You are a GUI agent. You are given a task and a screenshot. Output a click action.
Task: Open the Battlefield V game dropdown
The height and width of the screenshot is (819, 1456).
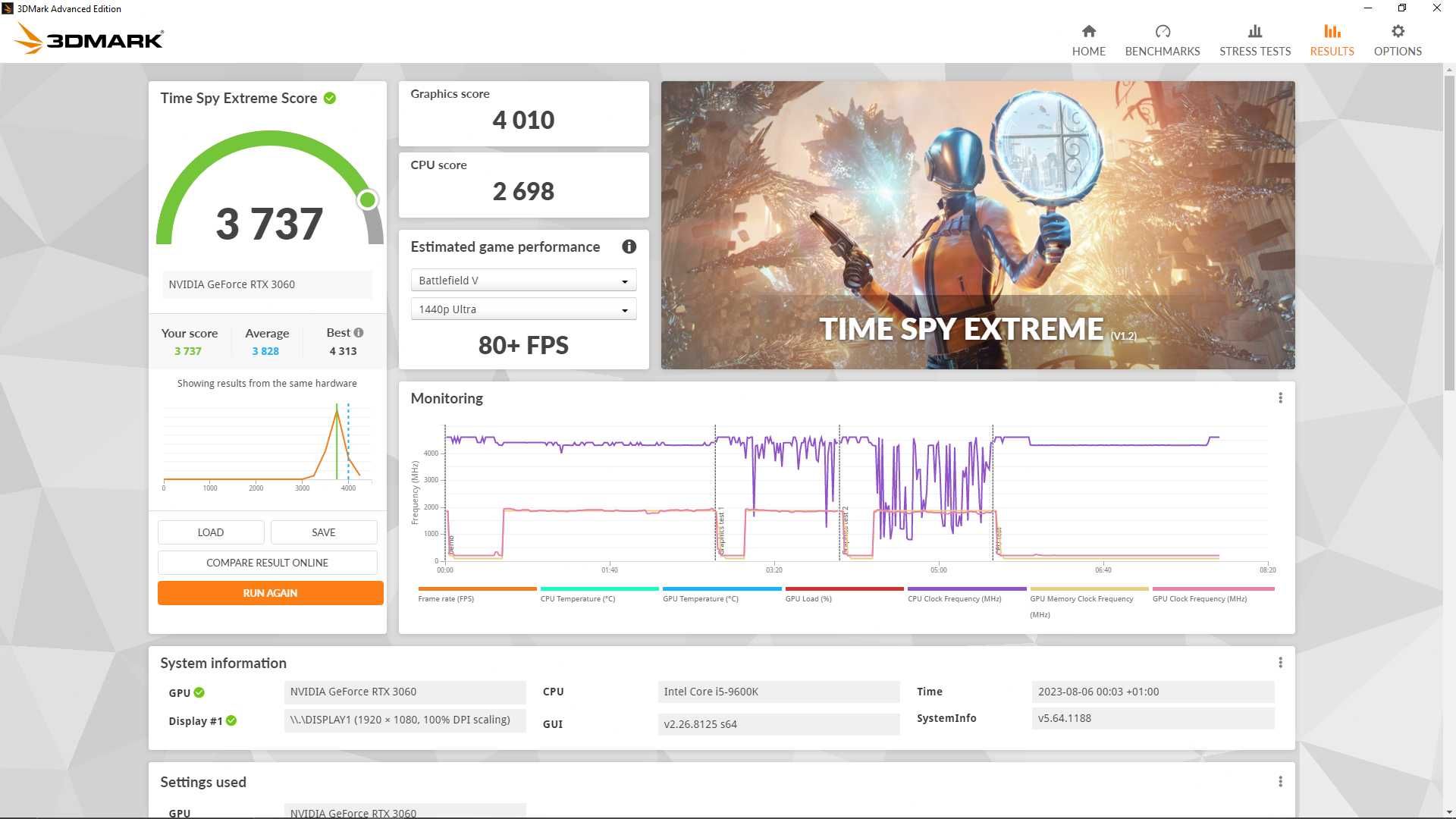523,281
